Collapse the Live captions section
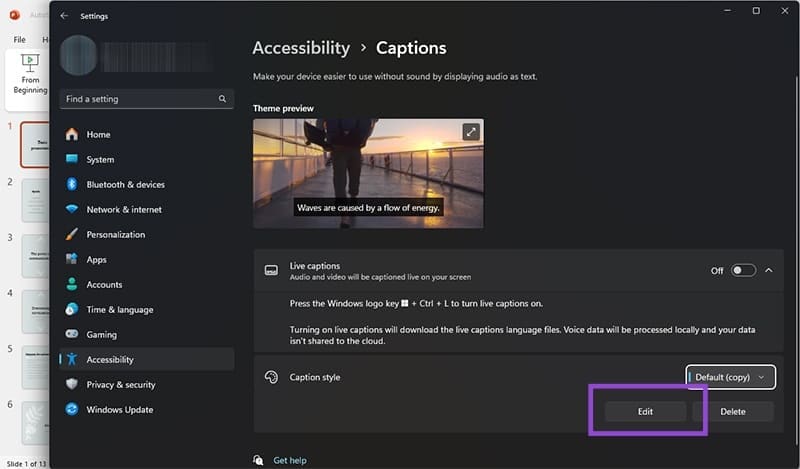 click(769, 270)
